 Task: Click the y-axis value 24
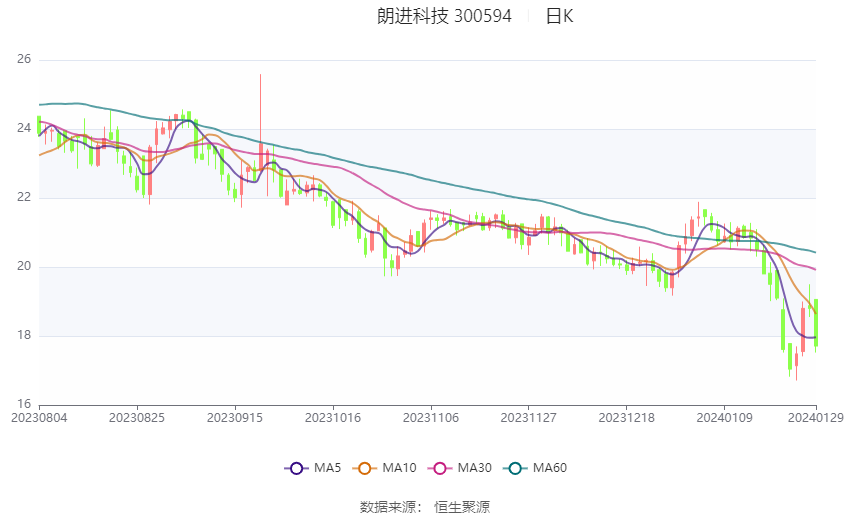coord(24,128)
